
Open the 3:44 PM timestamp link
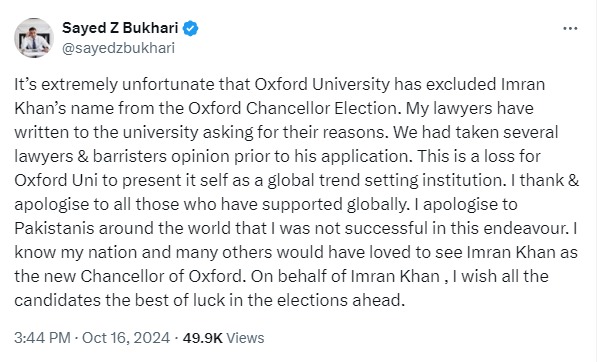pyautogui.click(x=42, y=338)
